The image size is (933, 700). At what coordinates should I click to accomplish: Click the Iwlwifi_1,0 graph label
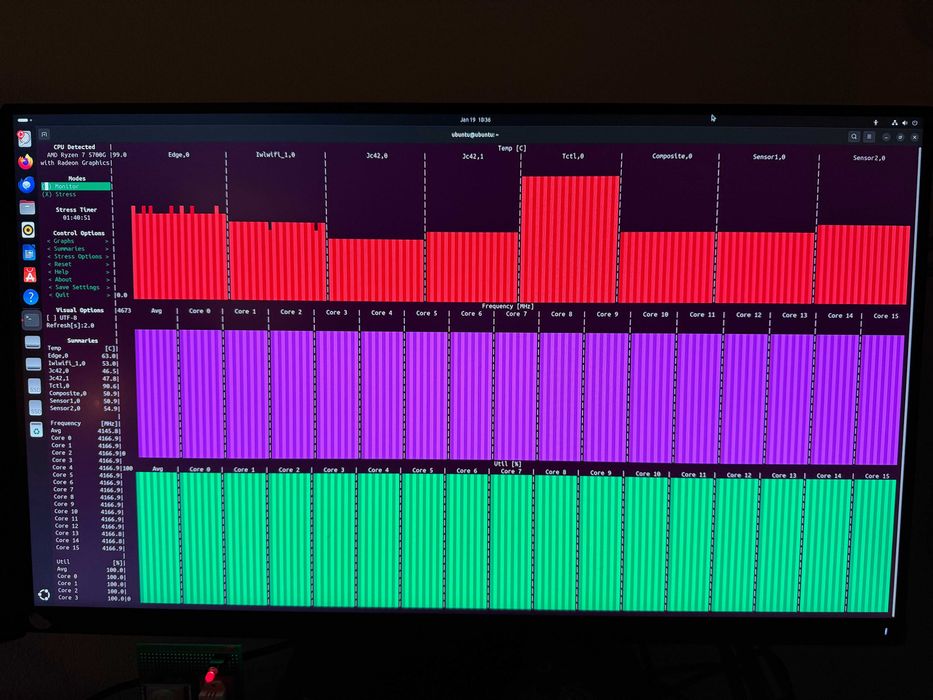(x=275, y=155)
